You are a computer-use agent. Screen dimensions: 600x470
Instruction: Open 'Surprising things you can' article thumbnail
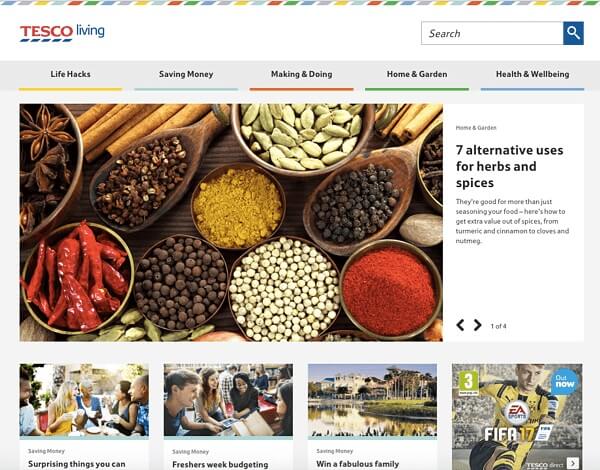click(x=84, y=400)
